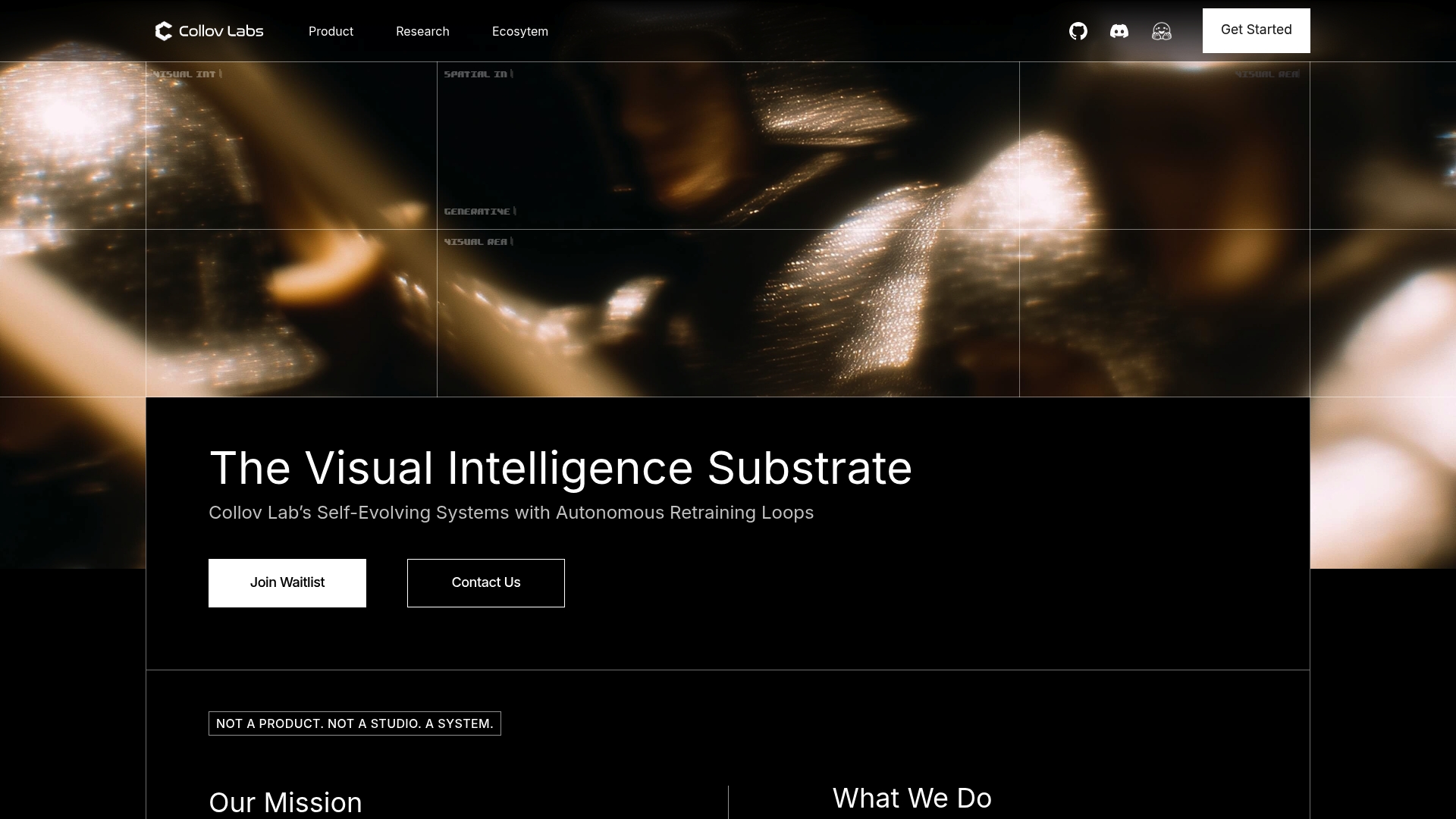This screenshot has height=819, width=1456.
Task: Select the VISUAL REA label in top-right corner
Action: click(1267, 74)
